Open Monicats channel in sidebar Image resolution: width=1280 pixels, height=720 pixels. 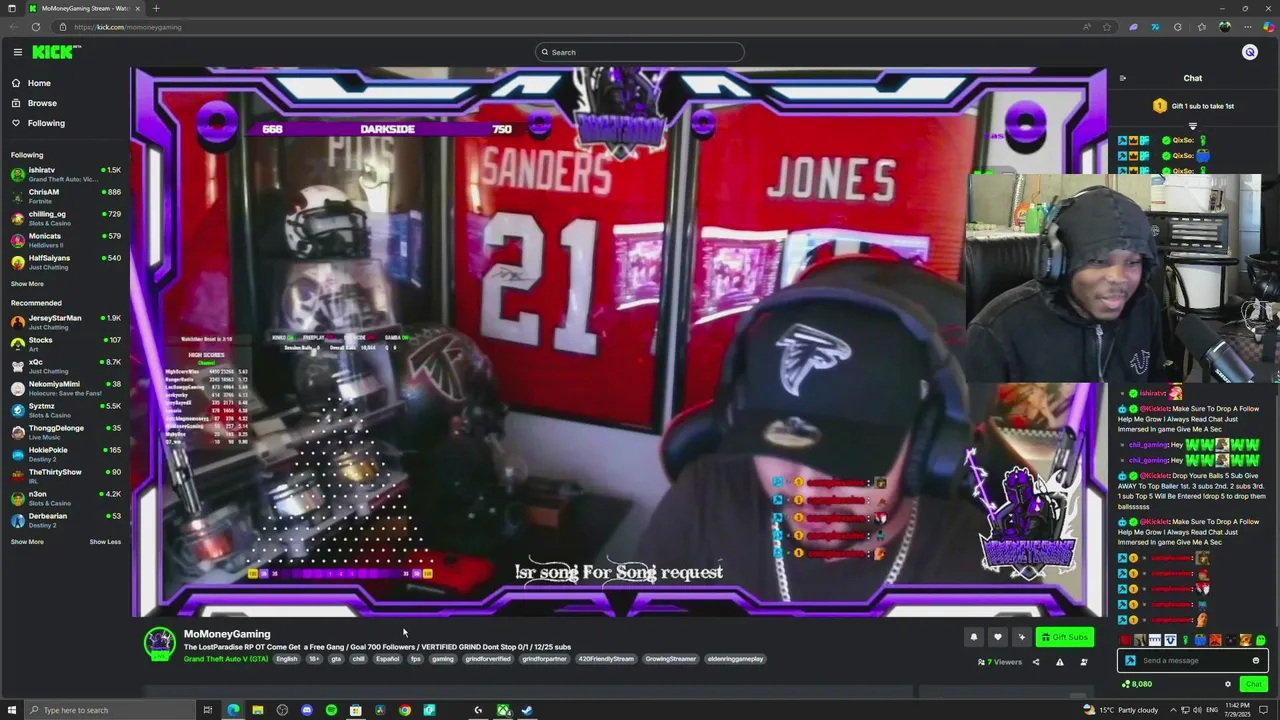point(65,240)
